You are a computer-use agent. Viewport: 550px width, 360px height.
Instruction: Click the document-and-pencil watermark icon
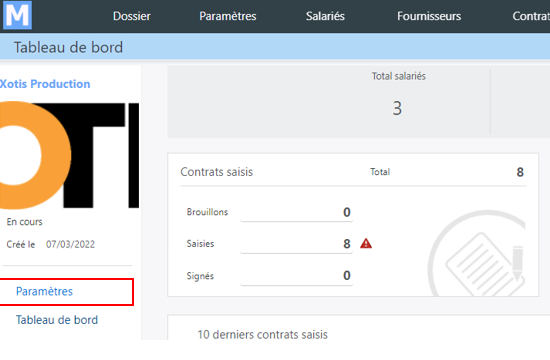[477, 253]
